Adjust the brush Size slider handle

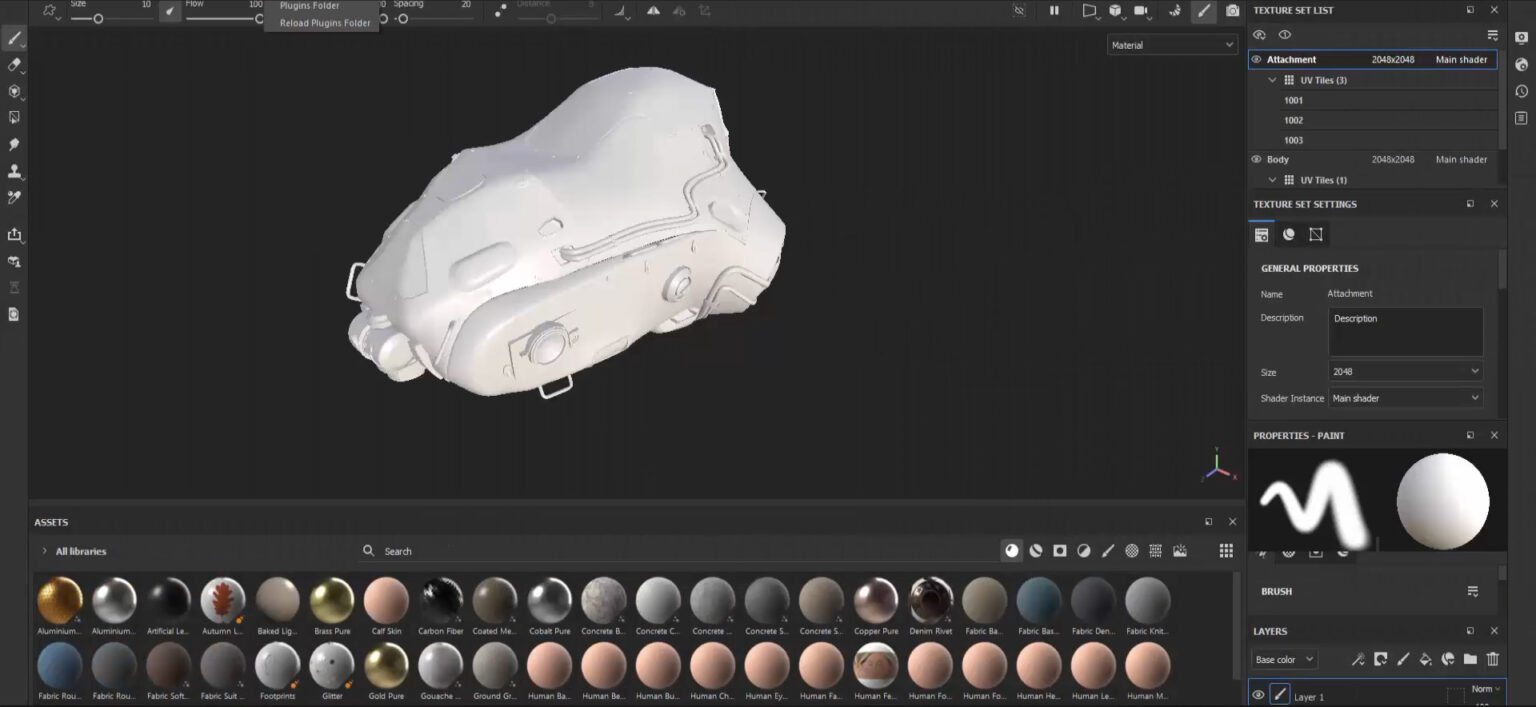[98, 19]
